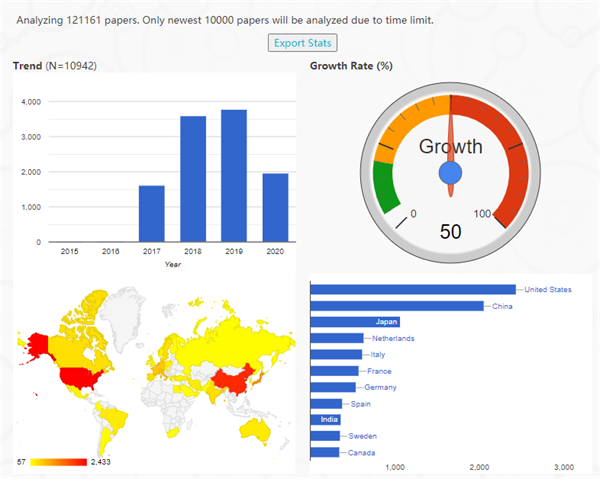Click the '2015' year axis label
This screenshot has width=600, height=479.
coord(69,251)
